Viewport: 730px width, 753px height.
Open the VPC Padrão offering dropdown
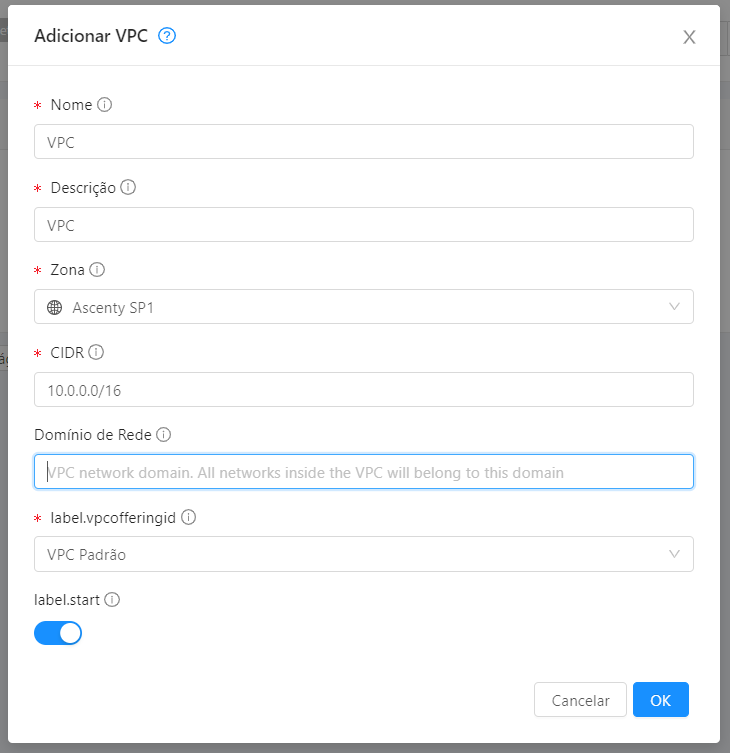click(364, 554)
